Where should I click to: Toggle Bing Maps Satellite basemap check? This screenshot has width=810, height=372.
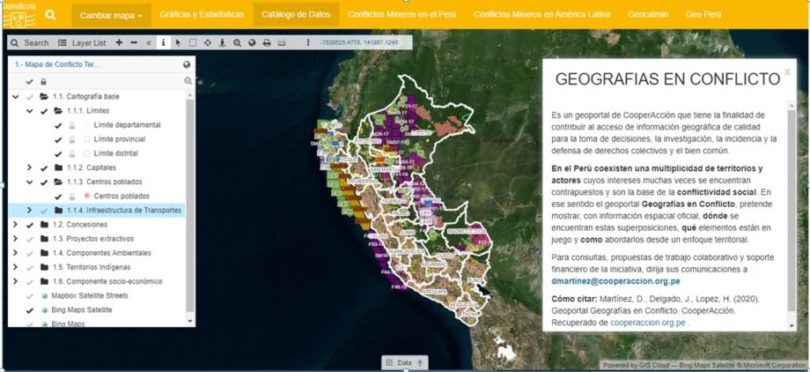tap(29, 310)
